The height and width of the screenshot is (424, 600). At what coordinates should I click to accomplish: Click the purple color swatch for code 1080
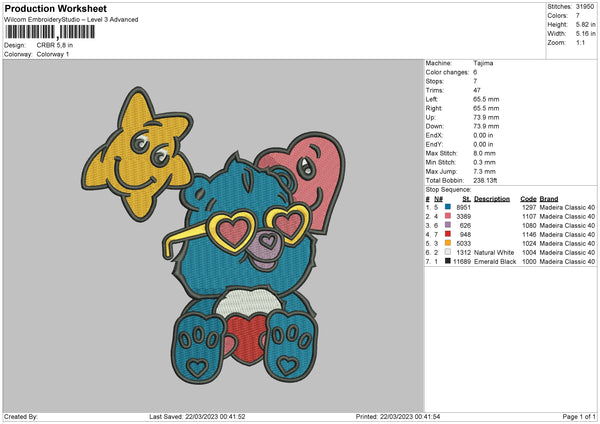pyautogui.click(x=448, y=225)
